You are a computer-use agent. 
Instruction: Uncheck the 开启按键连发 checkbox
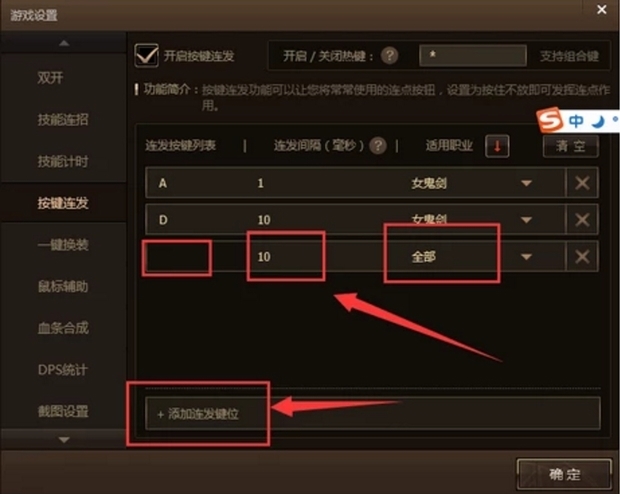point(146,55)
